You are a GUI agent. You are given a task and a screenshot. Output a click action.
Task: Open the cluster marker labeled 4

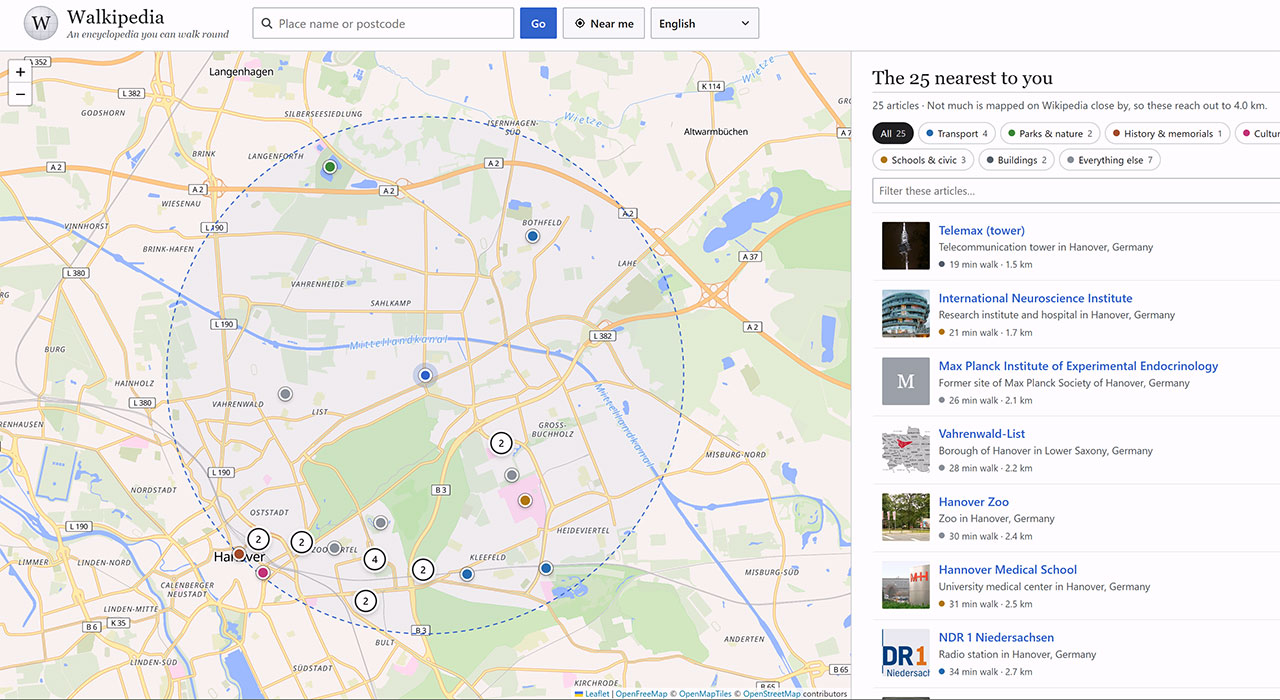(x=375, y=560)
